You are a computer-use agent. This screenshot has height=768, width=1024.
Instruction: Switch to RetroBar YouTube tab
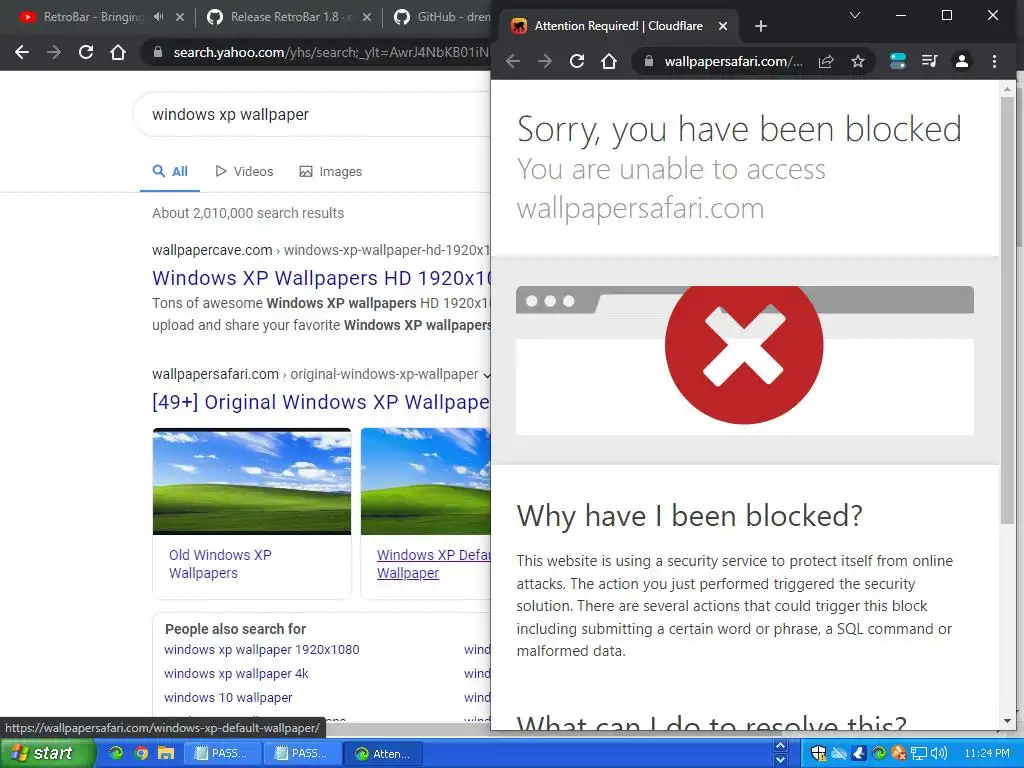[91, 17]
